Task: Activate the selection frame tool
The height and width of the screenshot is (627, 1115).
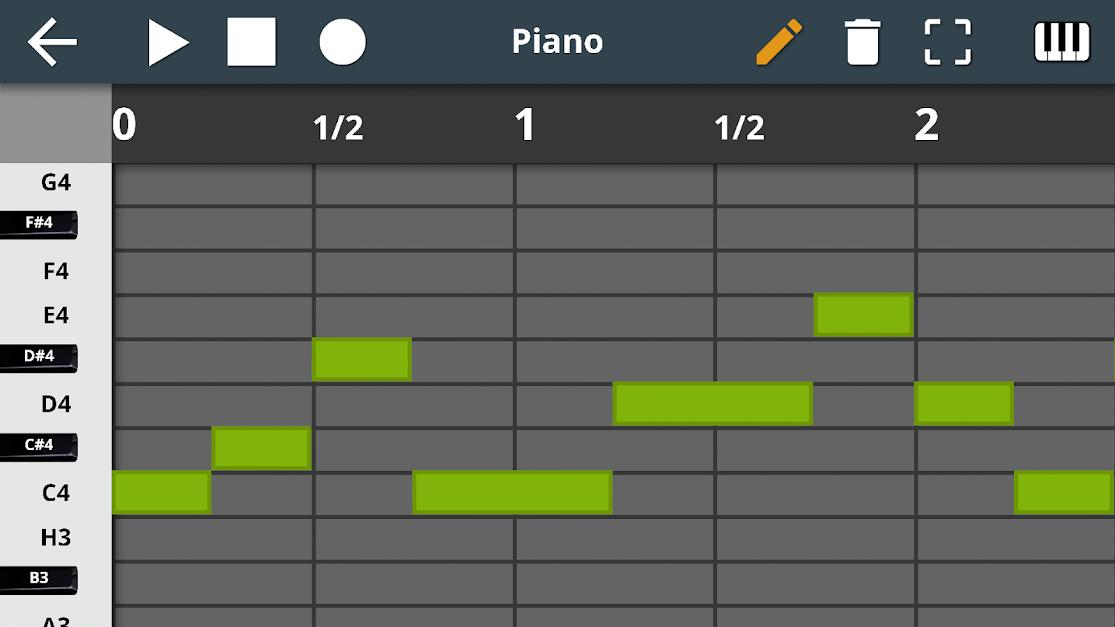Action: [948, 42]
